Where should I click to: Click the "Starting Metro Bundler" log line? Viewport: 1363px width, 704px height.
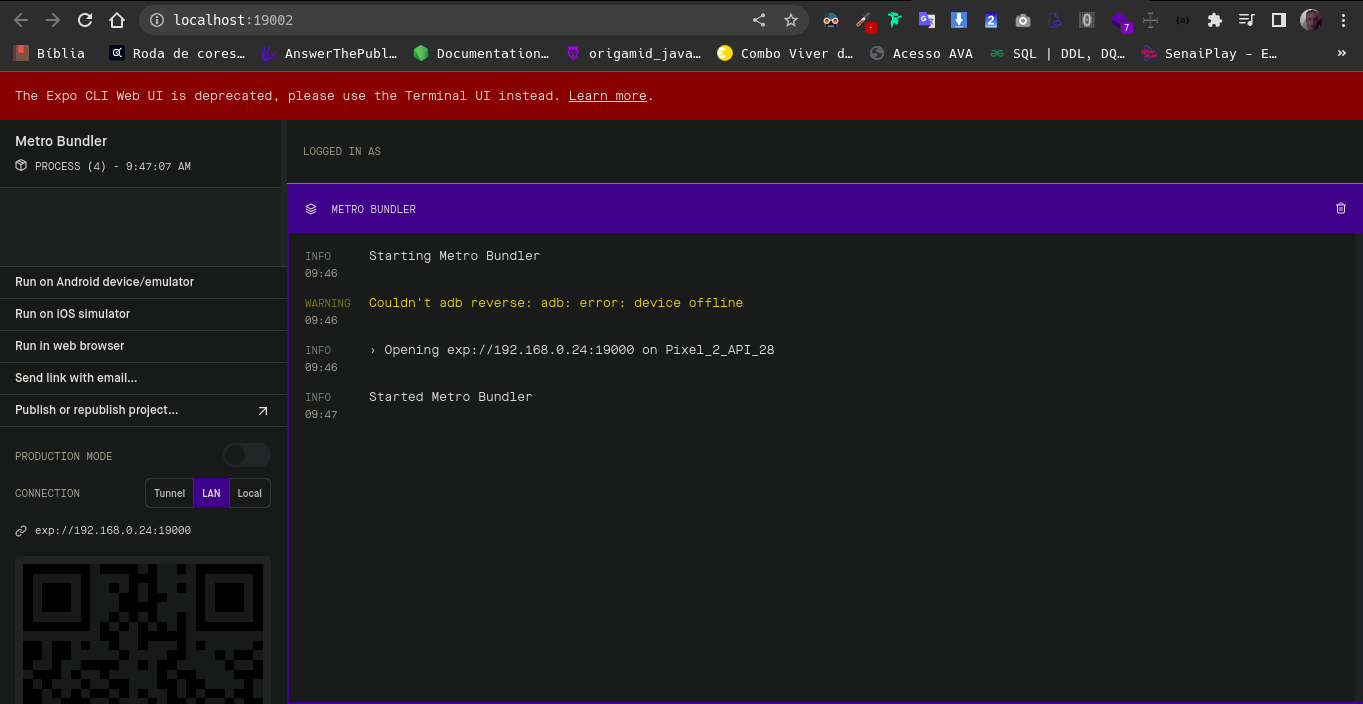point(454,256)
